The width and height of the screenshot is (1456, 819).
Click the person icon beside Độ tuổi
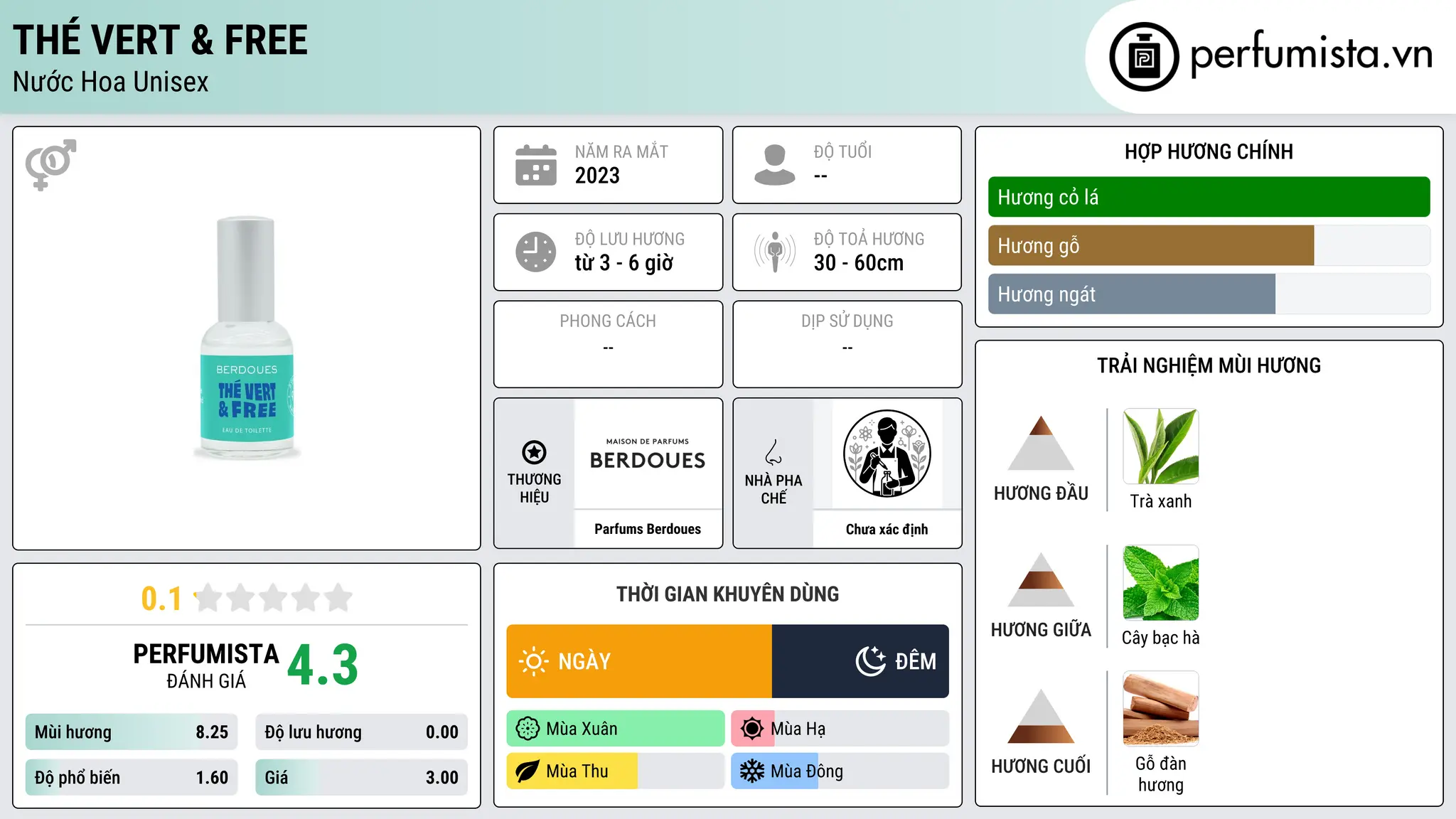coord(774,165)
